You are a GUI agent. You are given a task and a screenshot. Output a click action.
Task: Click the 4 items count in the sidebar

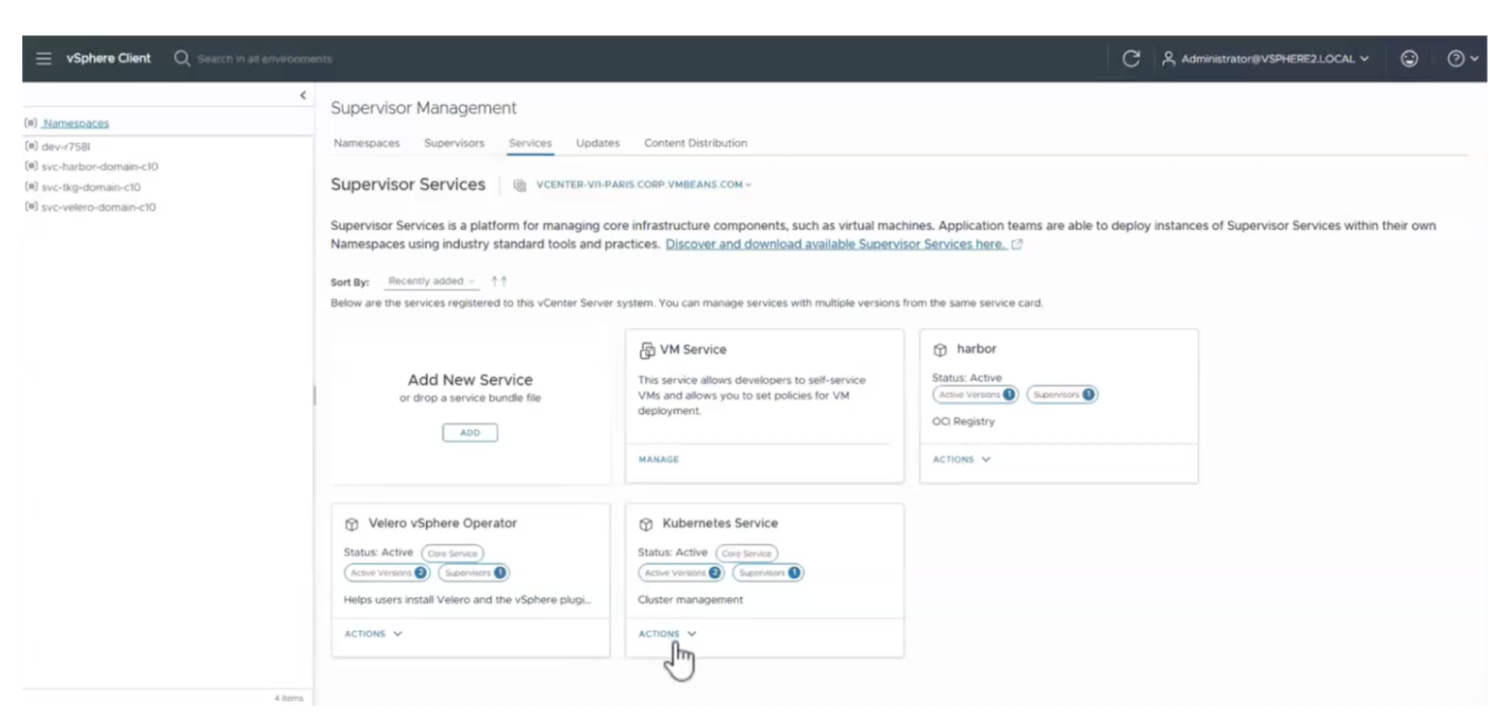click(288, 698)
